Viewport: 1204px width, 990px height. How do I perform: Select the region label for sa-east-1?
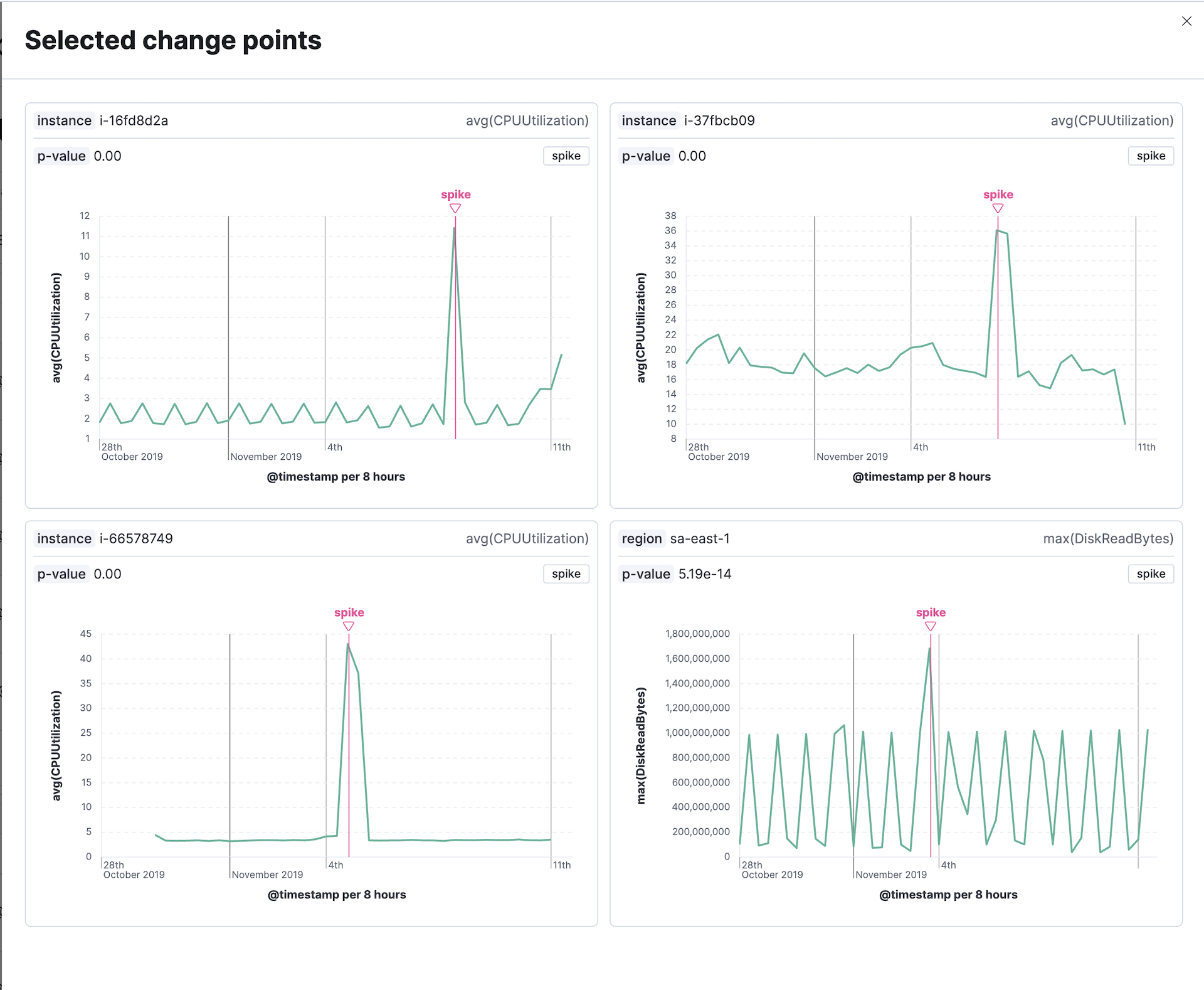pos(642,538)
